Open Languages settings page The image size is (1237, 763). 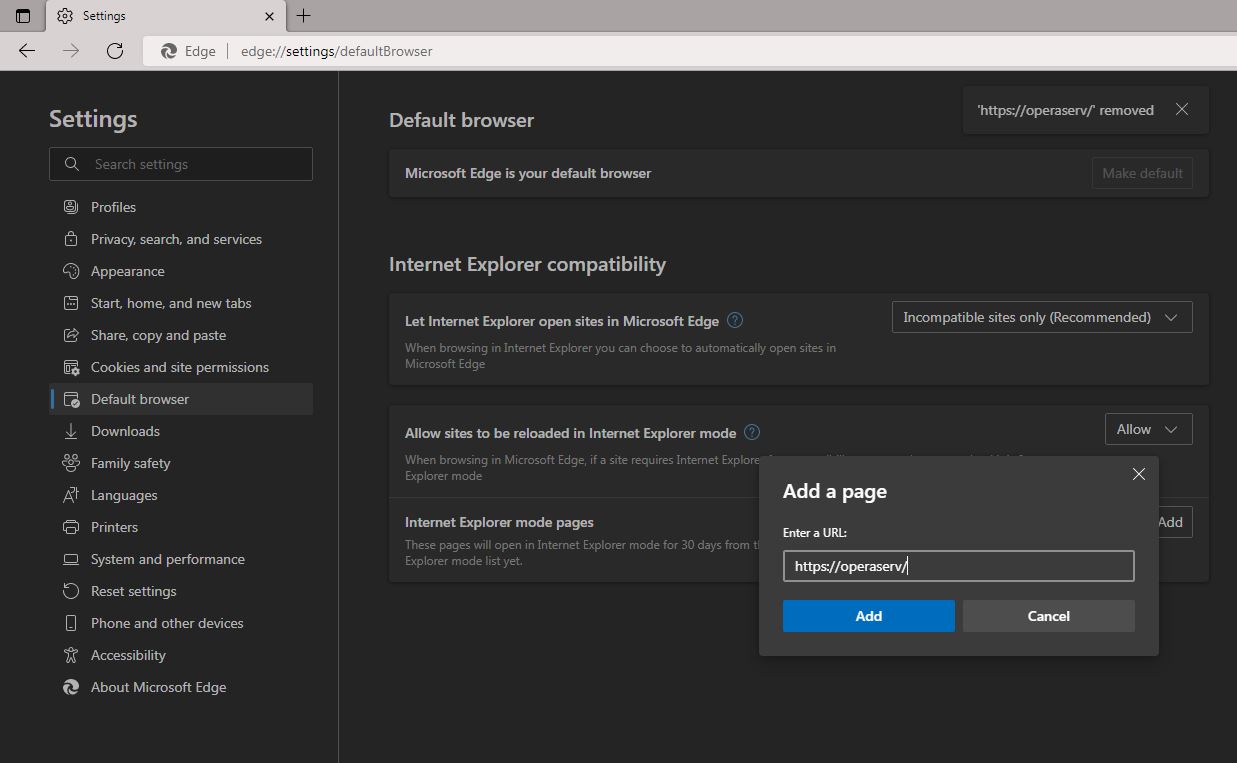[x=181, y=495]
